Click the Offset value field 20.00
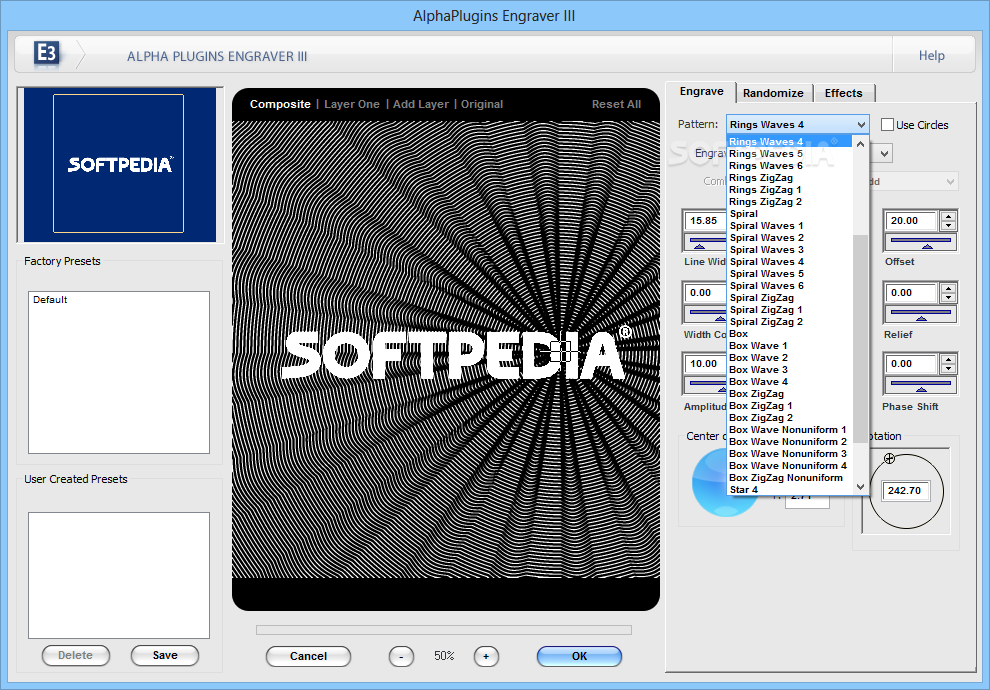 click(x=912, y=221)
